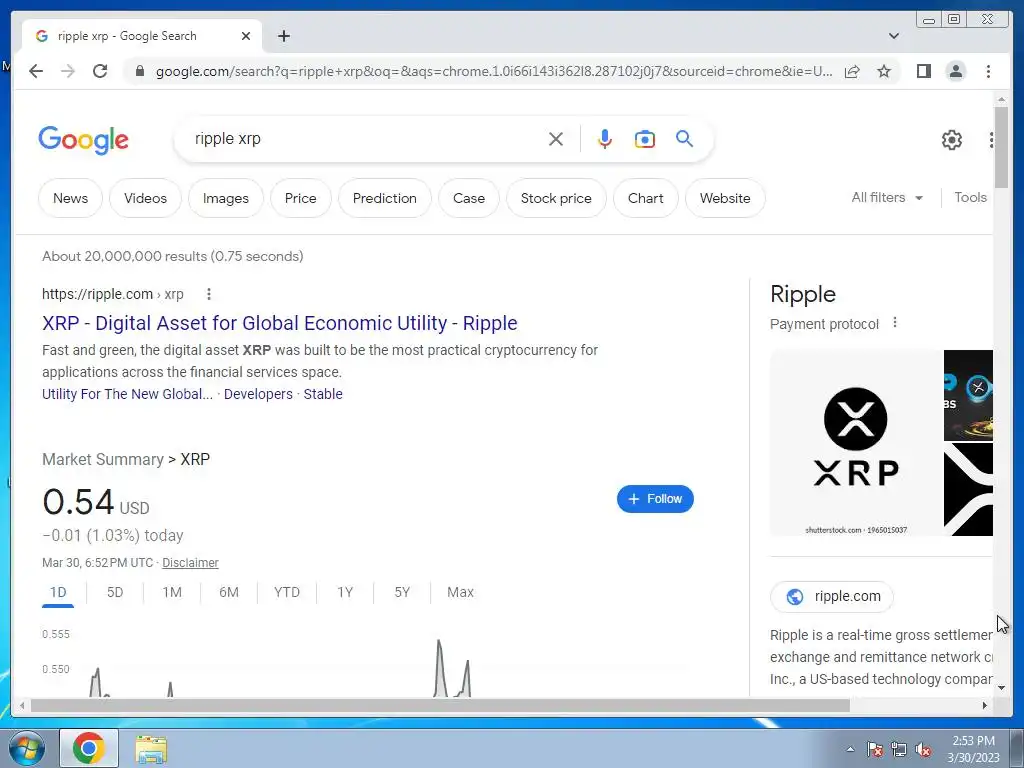Select the Case filter chip
This screenshot has width=1024, height=768.
point(469,198)
